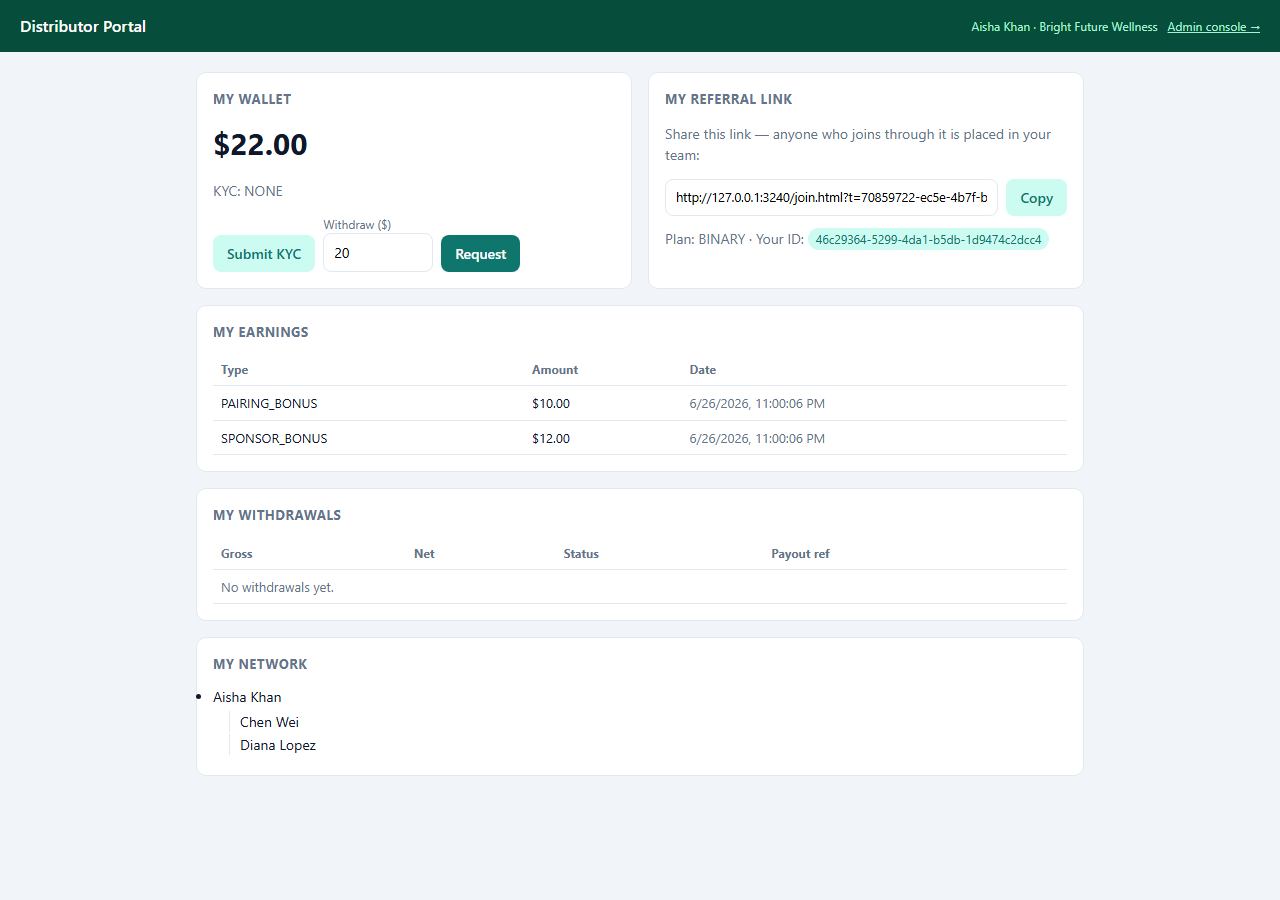This screenshot has width=1280, height=900.
Task: Click the PAIRING_BONUS row date cell
Action: click(757, 404)
